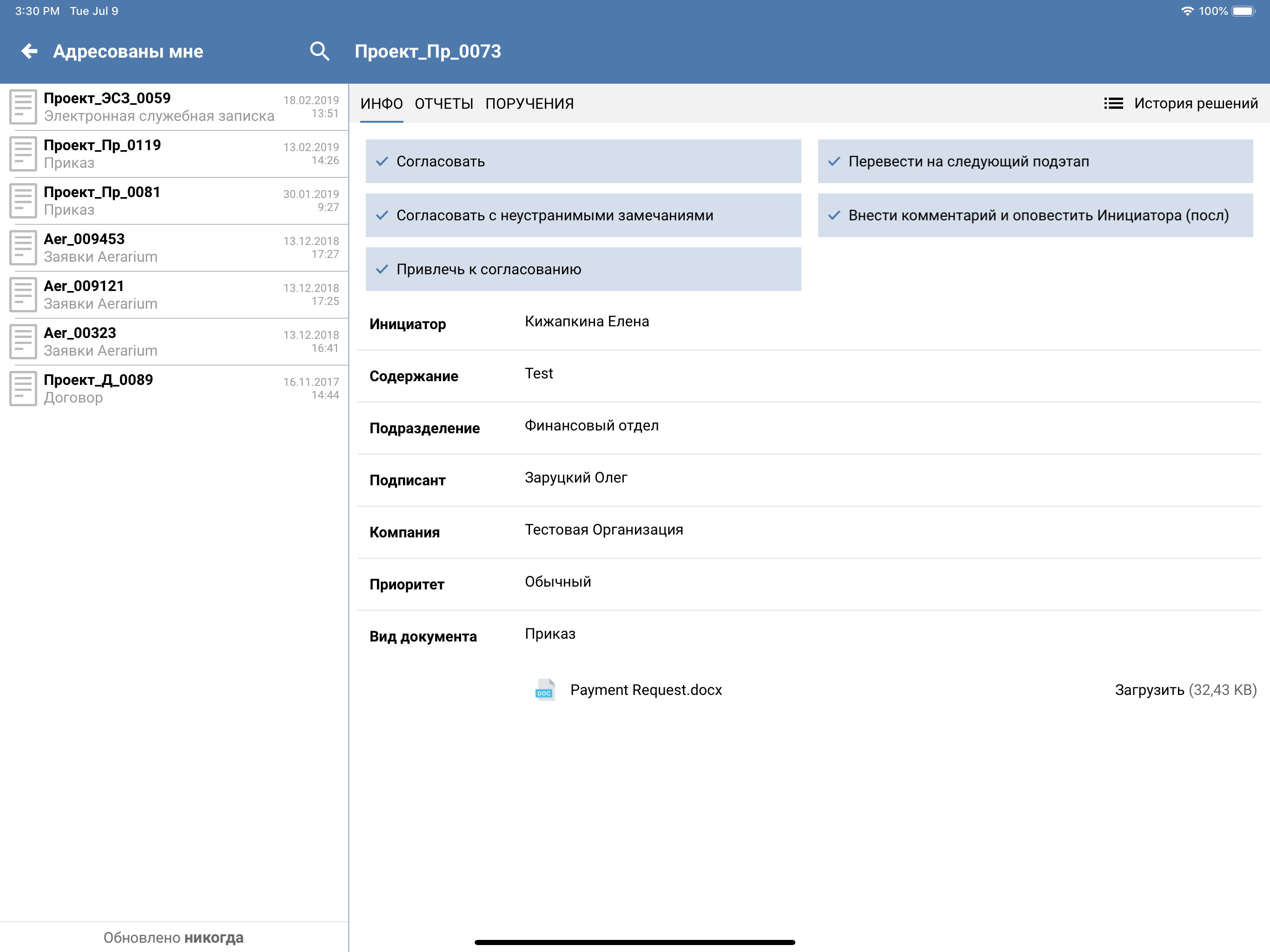
Task: Click initiator name Кижапкина Елена
Action: (587, 322)
